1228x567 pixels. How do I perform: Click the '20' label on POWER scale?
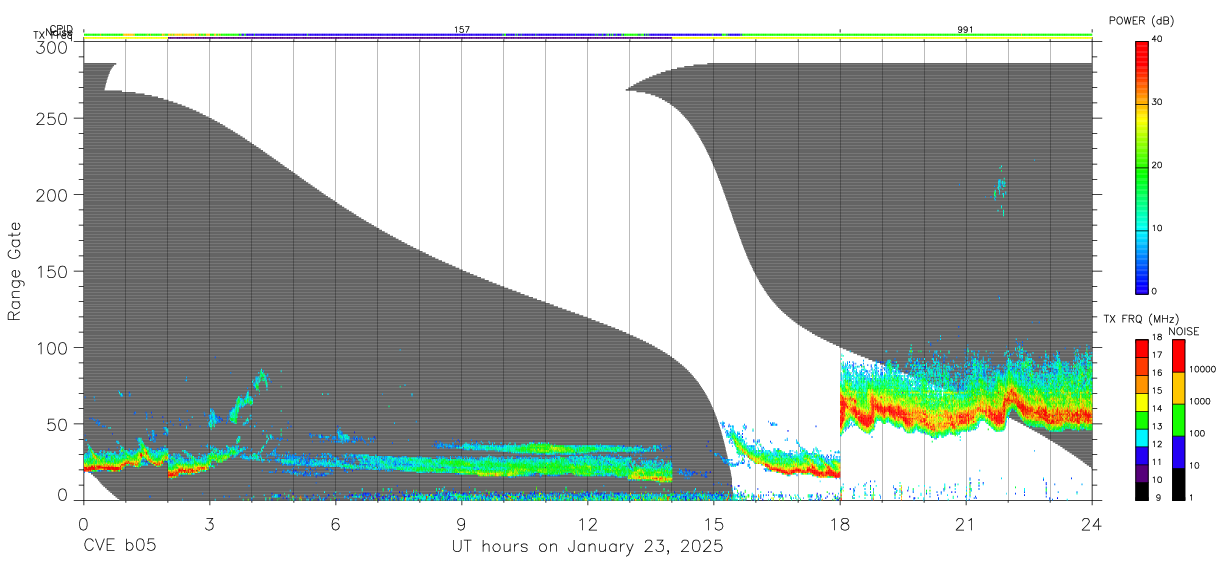pos(1157,165)
